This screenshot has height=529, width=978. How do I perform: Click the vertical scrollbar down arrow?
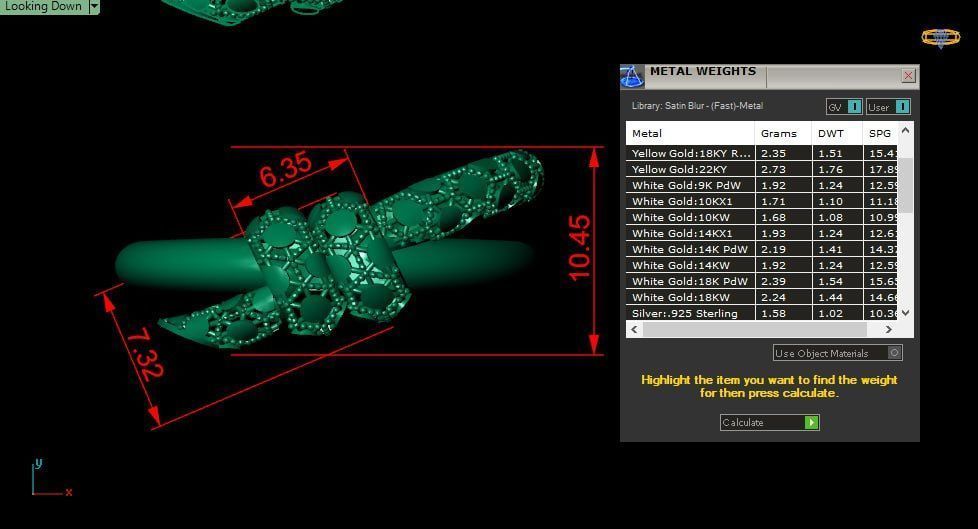pyautogui.click(x=906, y=313)
